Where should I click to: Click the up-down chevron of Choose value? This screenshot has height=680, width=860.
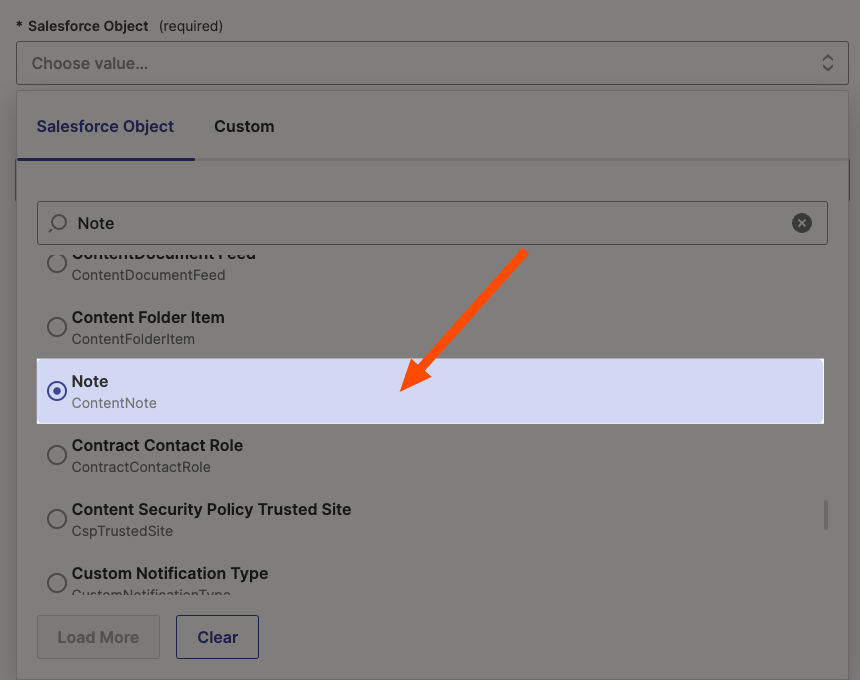pyautogui.click(x=828, y=63)
